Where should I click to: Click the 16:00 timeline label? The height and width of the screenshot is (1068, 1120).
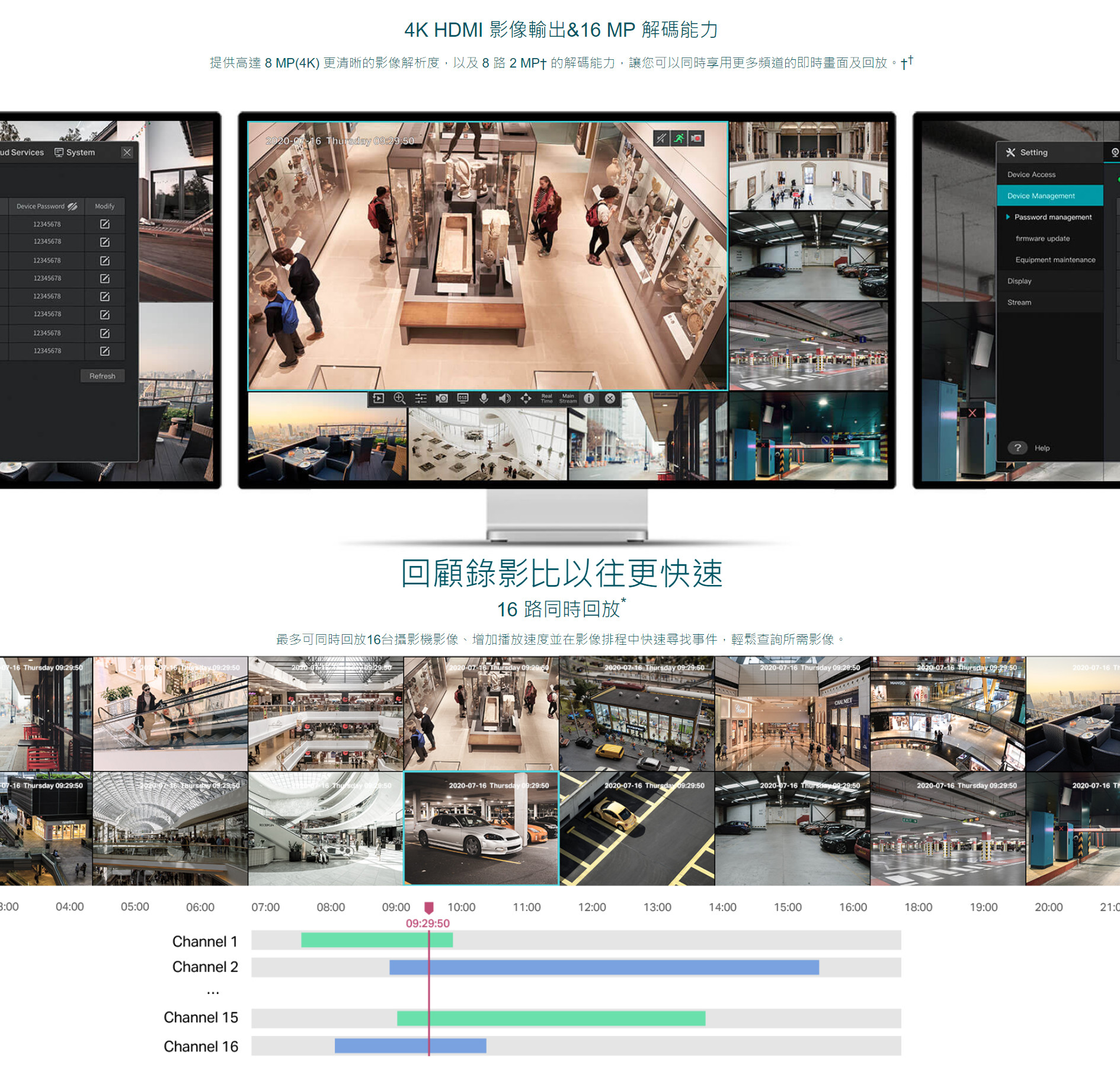853,907
